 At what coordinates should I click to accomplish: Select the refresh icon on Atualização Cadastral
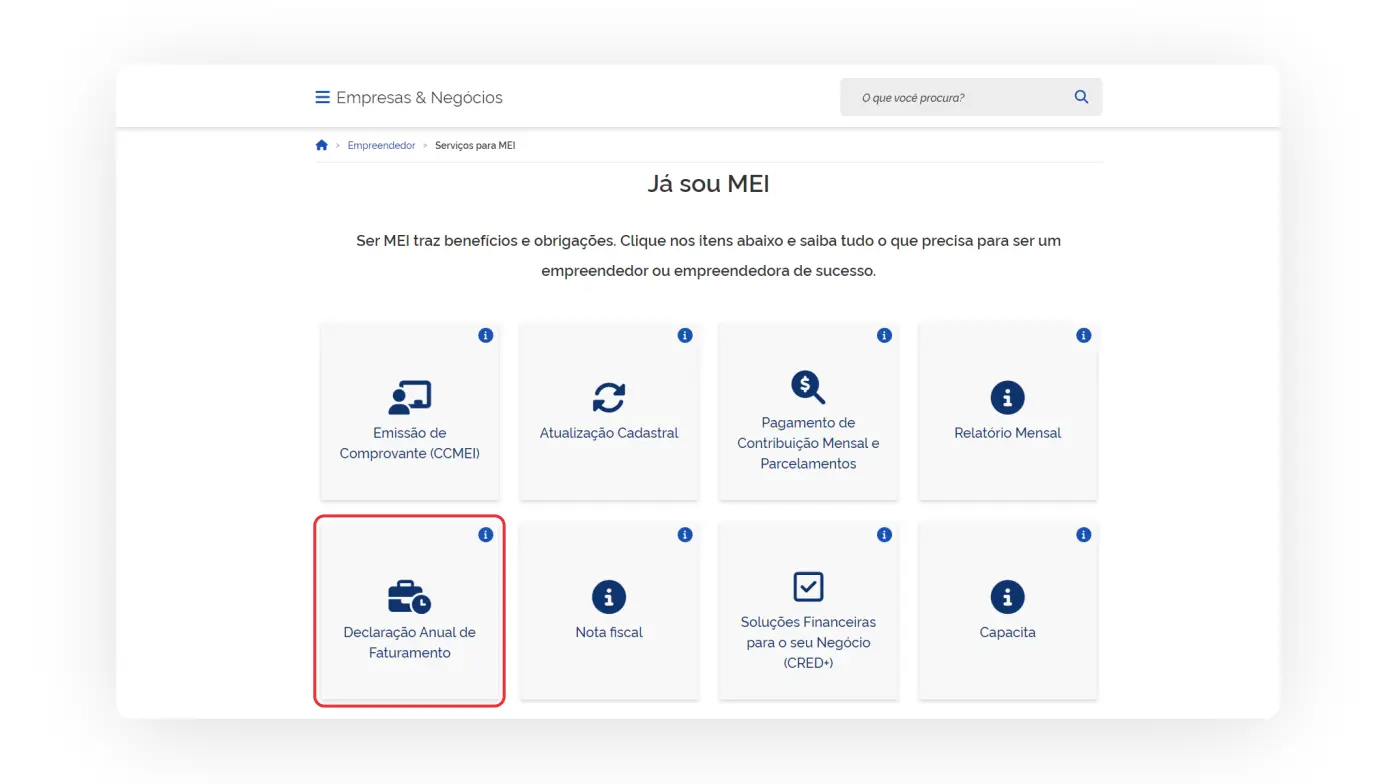click(x=608, y=396)
